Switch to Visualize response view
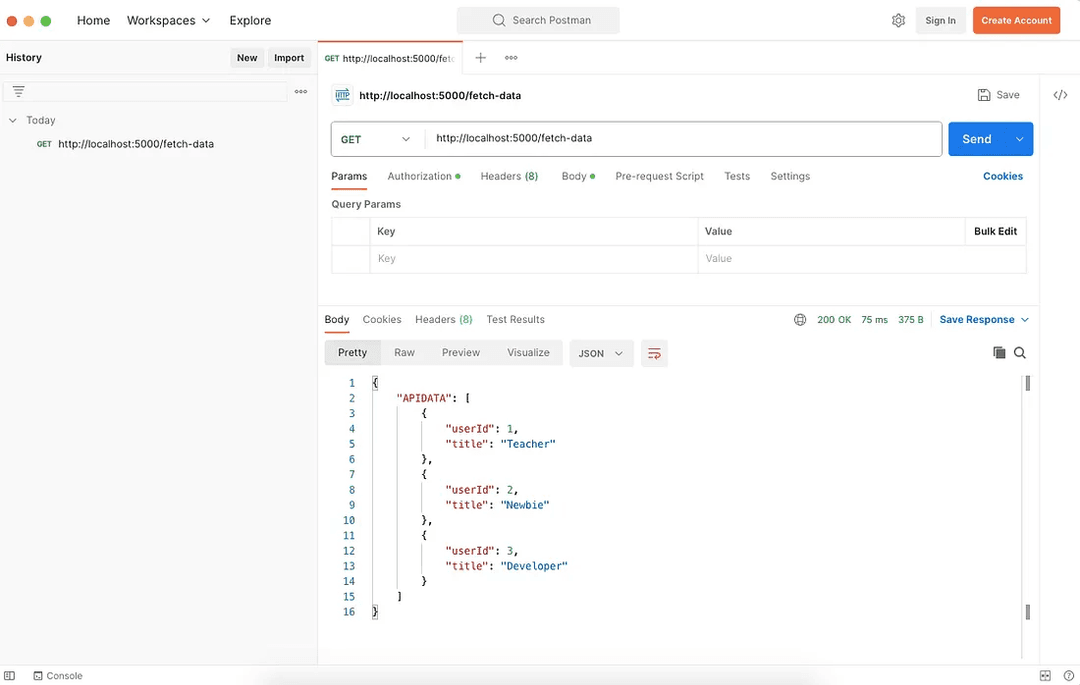Screen dimensions: 1080x685 (x=528, y=352)
